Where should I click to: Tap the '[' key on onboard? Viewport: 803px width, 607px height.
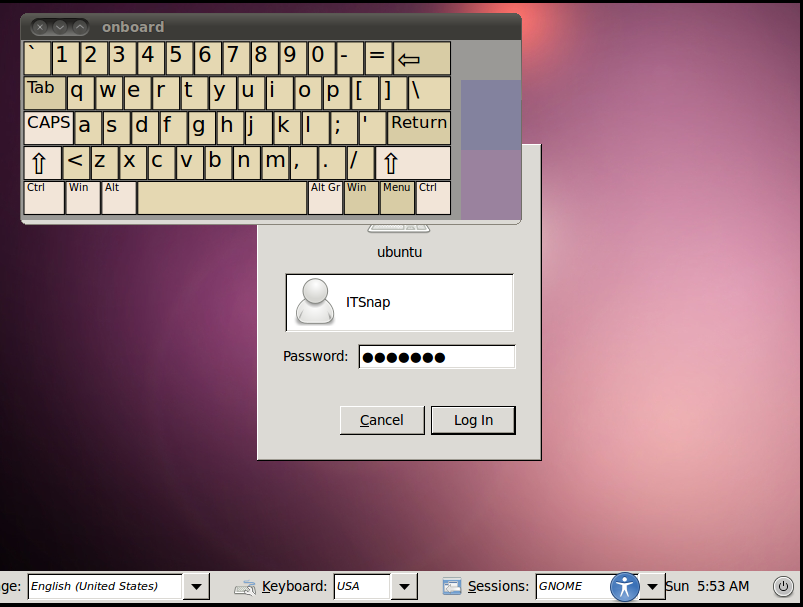pyautogui.click(x=365, y=93)
